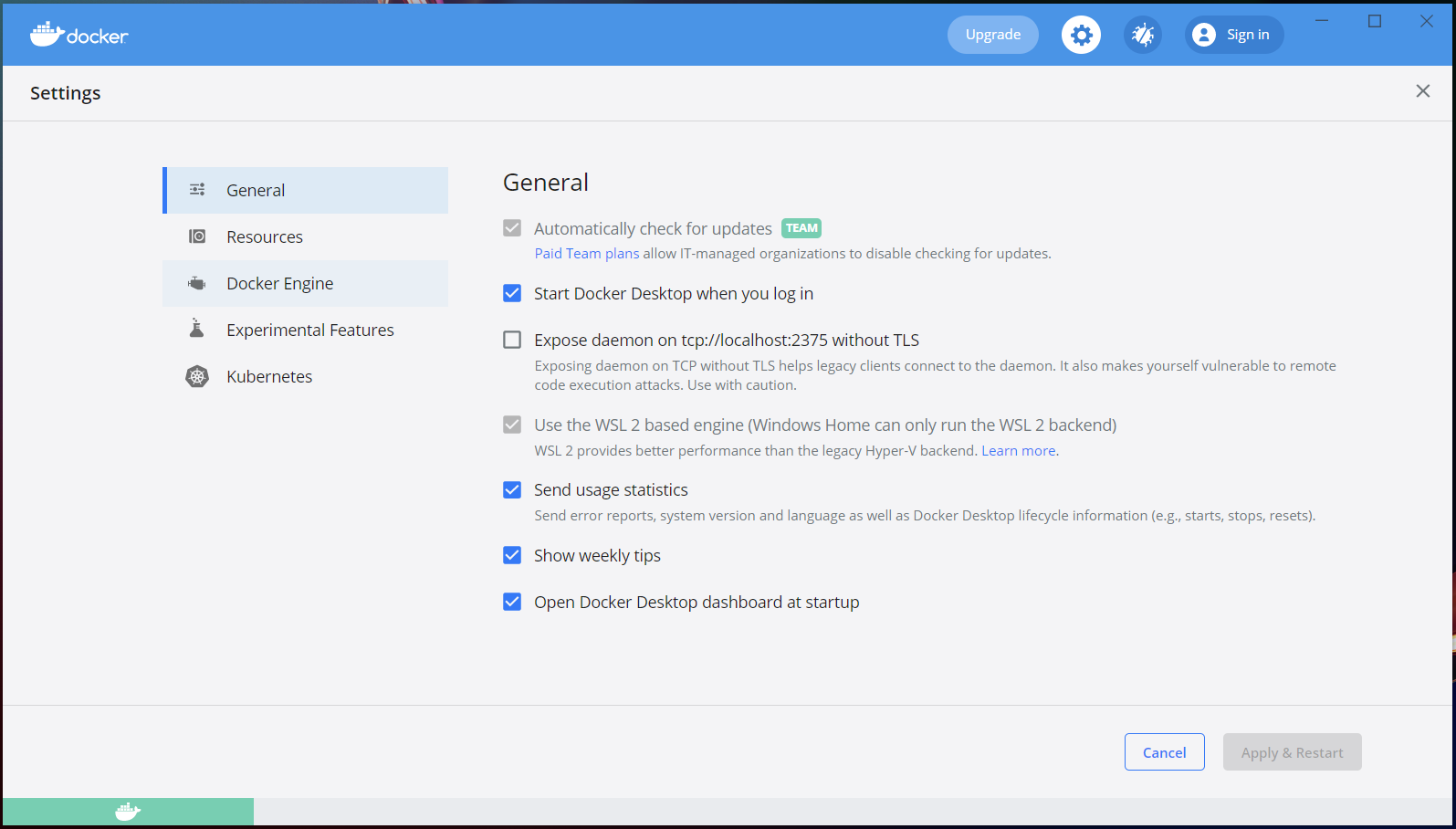
Task: Close the Settings panel with X
Action: (1423, 90)
